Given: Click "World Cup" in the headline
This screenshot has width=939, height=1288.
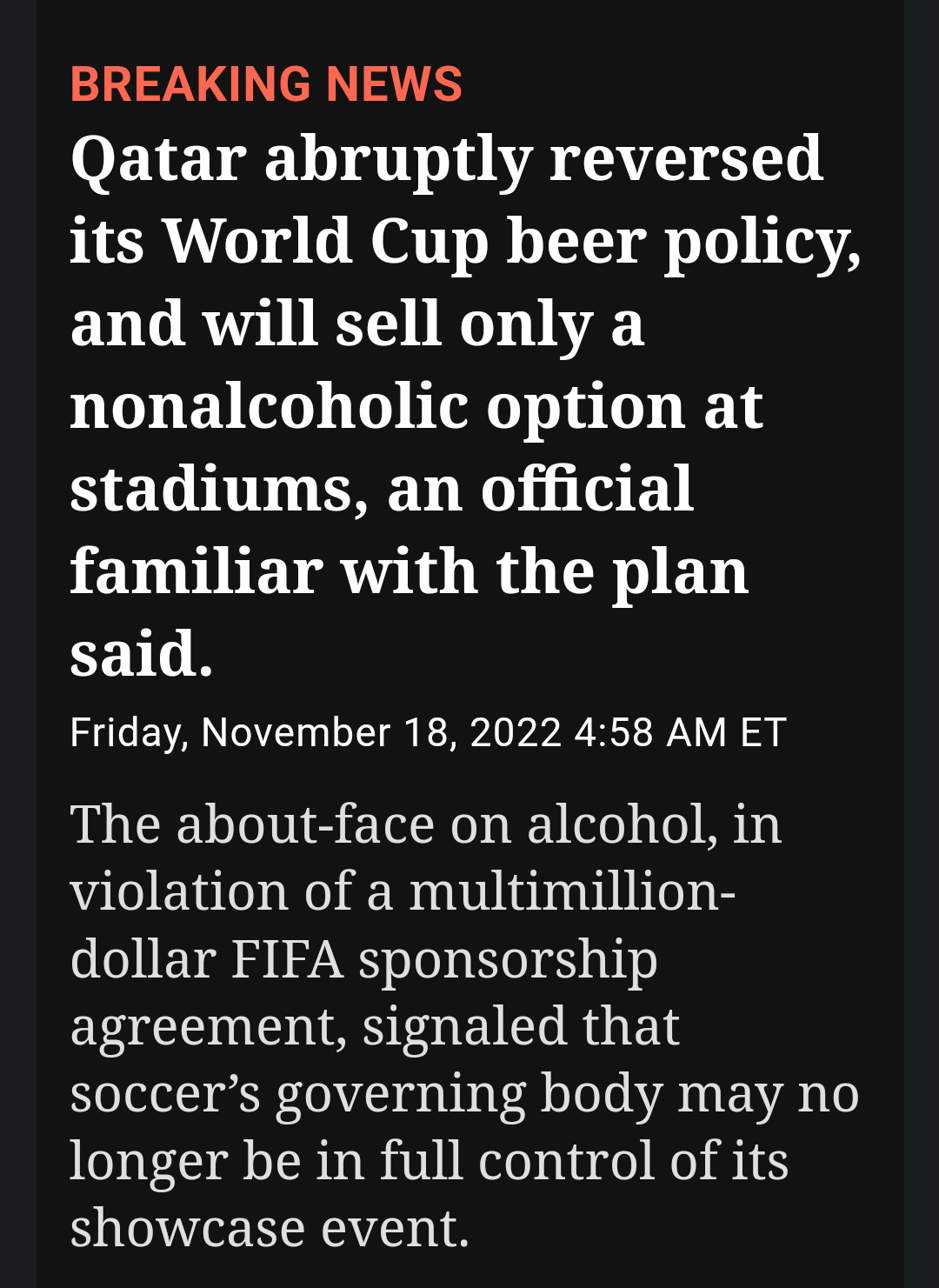Looking at the screenshot, I should (x=325, y=241).
